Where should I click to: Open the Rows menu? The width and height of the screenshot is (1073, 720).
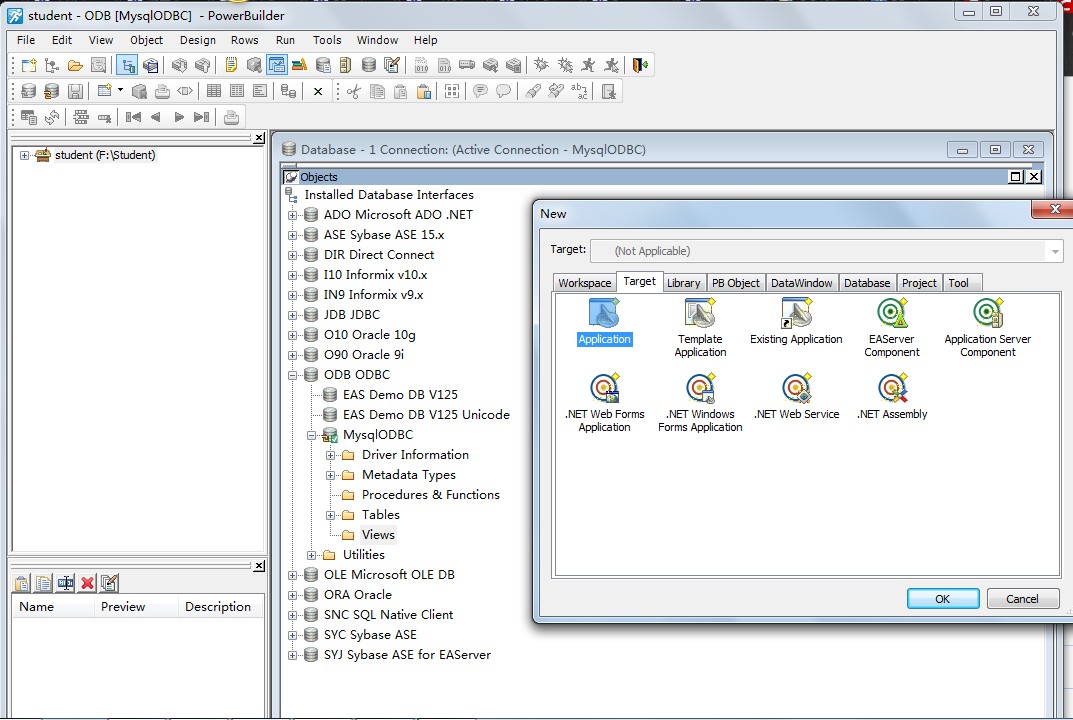click(x=244, y=40)
